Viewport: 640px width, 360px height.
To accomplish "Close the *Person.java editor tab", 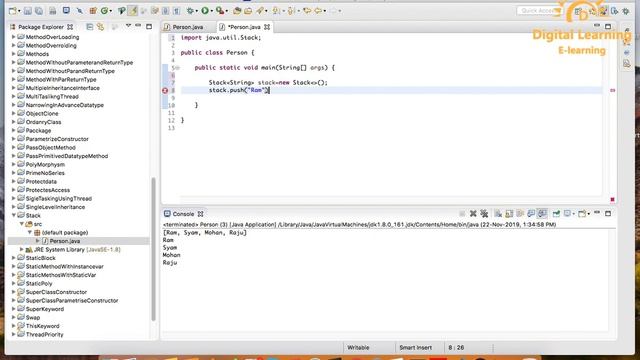I will tap(267, 27).
